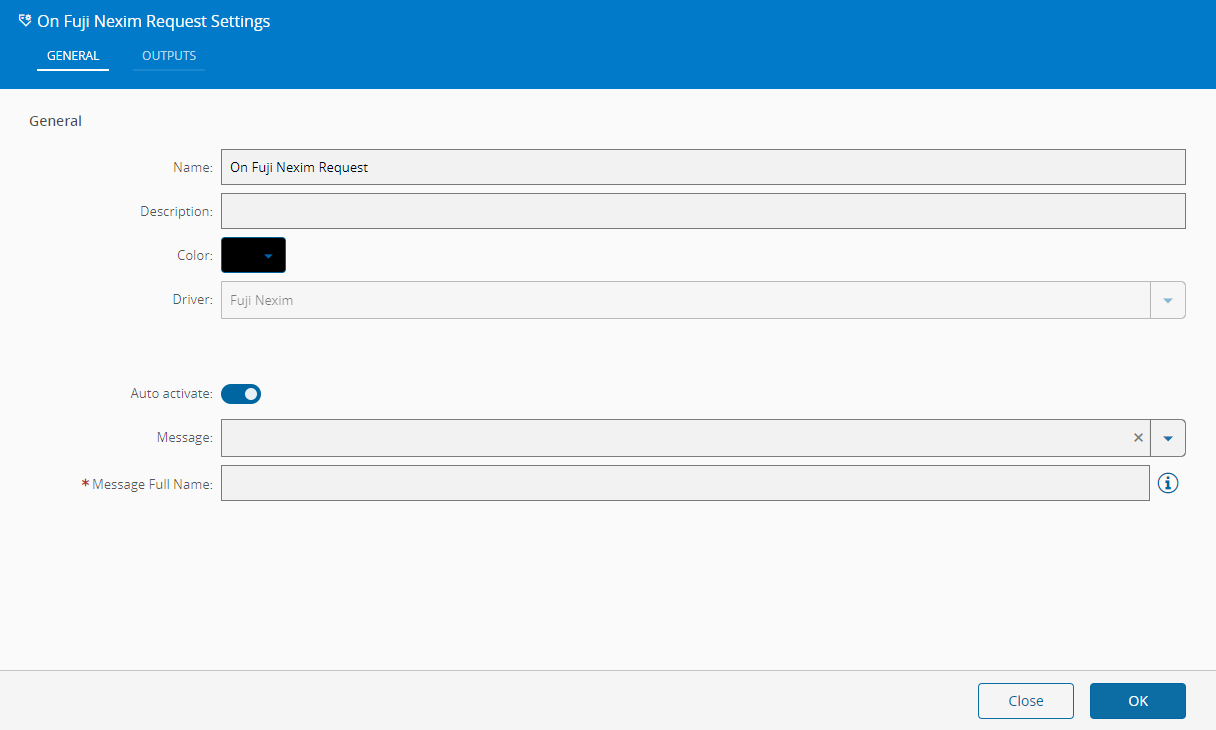The height and width of the screenshot is (730, 1216).
Task: Click the Message Full Name input field
Action: click(x=685, y=483)
